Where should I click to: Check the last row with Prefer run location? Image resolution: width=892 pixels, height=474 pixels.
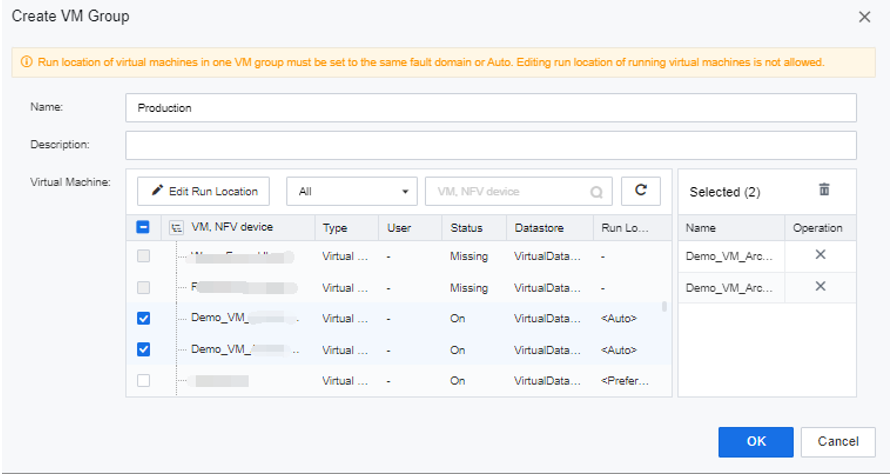[143, 380]
